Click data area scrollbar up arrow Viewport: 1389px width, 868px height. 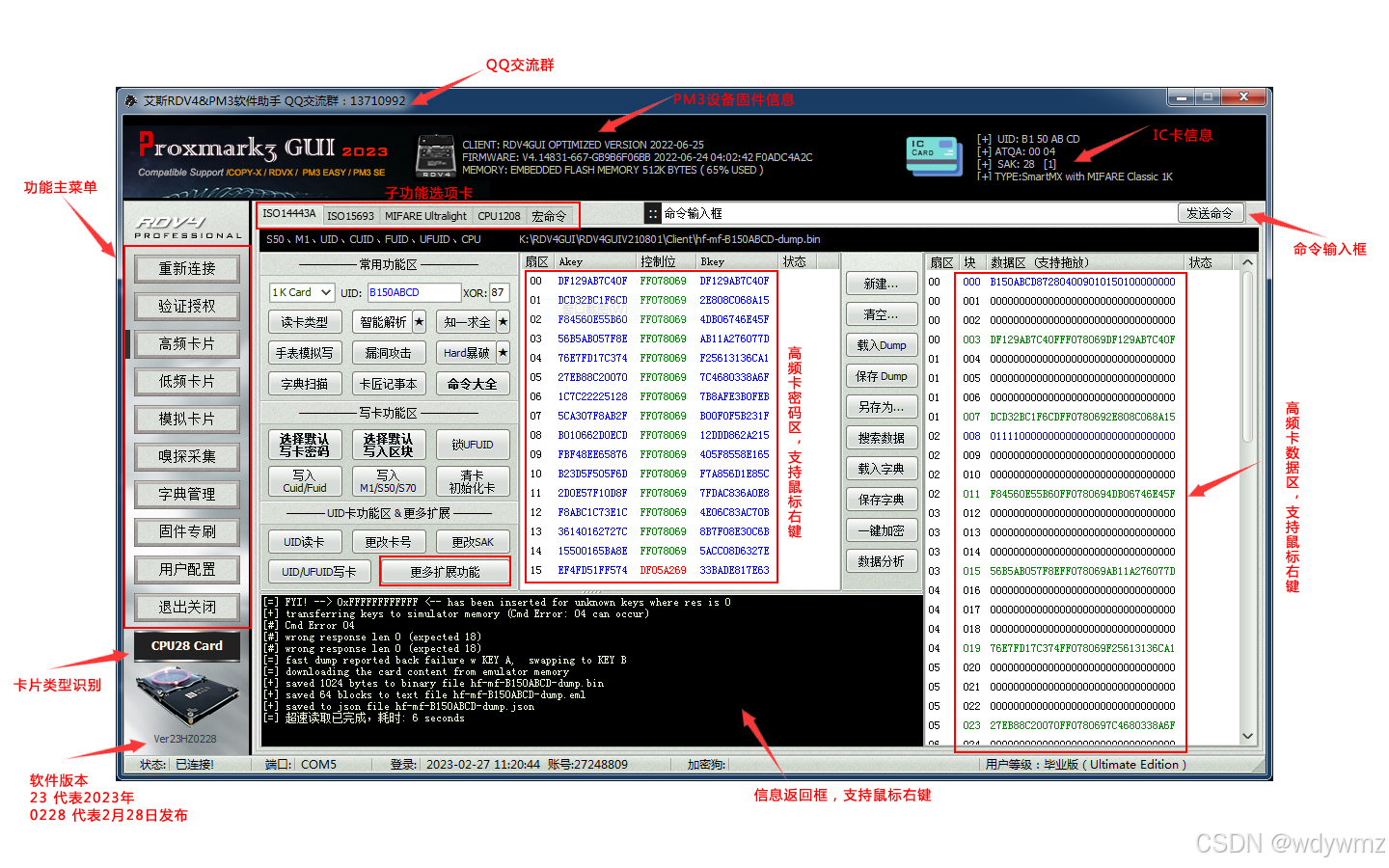[1248, 262]
